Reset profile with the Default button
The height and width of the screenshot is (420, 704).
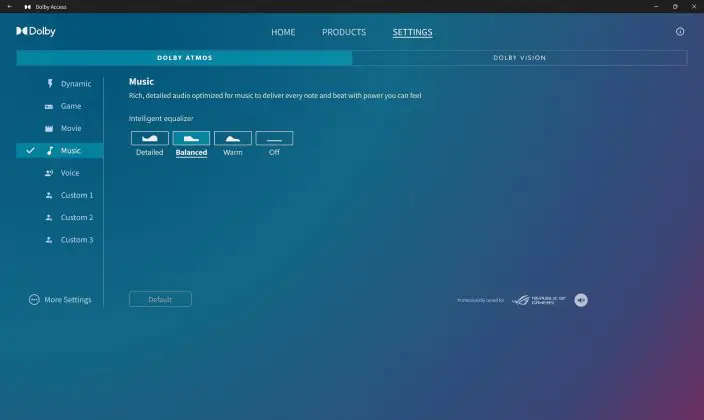[x=160, y=300]
